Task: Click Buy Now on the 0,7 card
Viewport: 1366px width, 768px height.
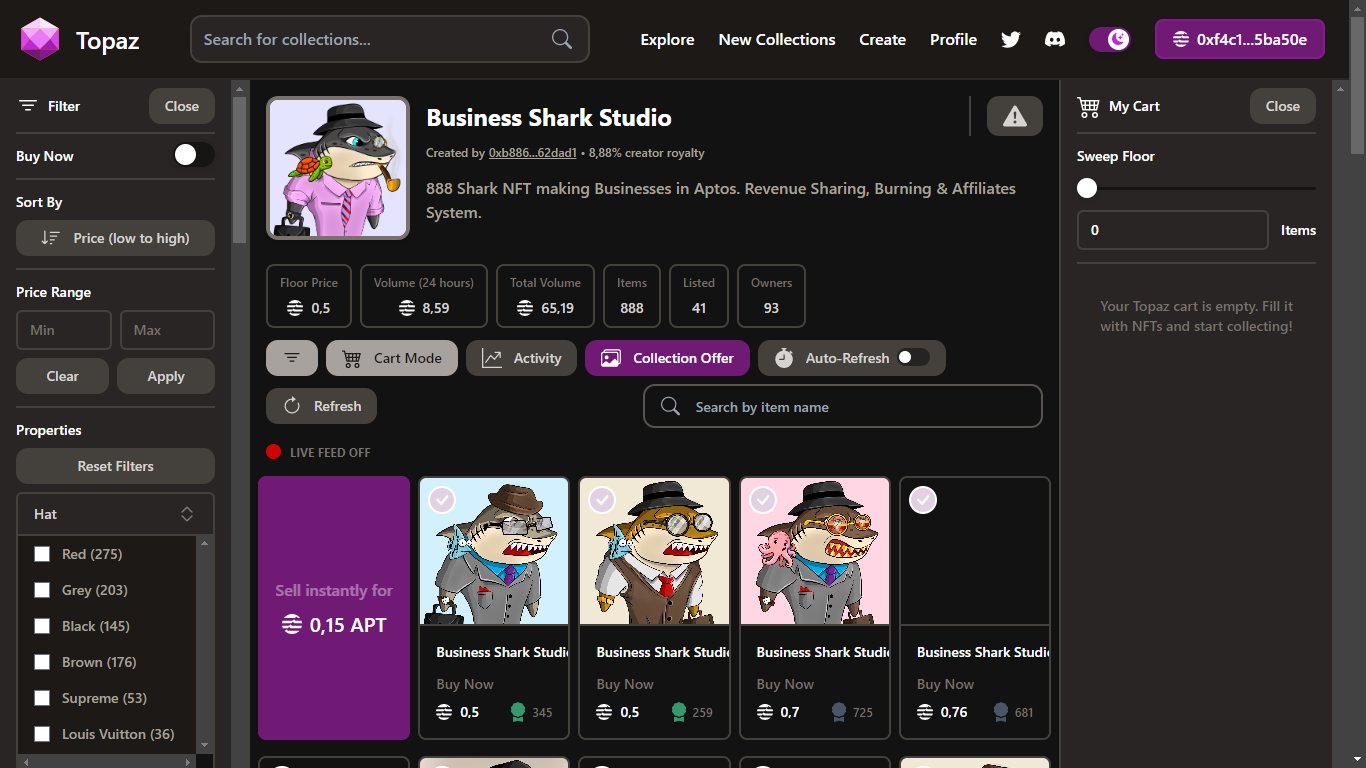Action: (785, 684)
